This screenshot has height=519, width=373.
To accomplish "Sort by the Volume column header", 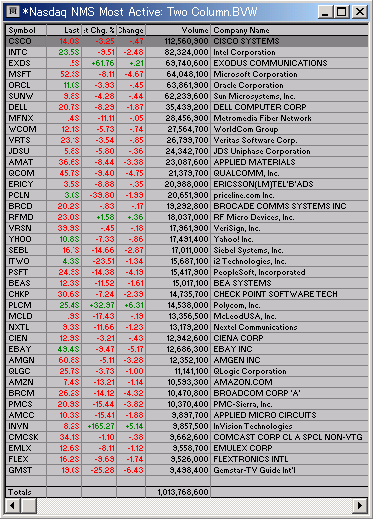I will [x=178, y=30].
